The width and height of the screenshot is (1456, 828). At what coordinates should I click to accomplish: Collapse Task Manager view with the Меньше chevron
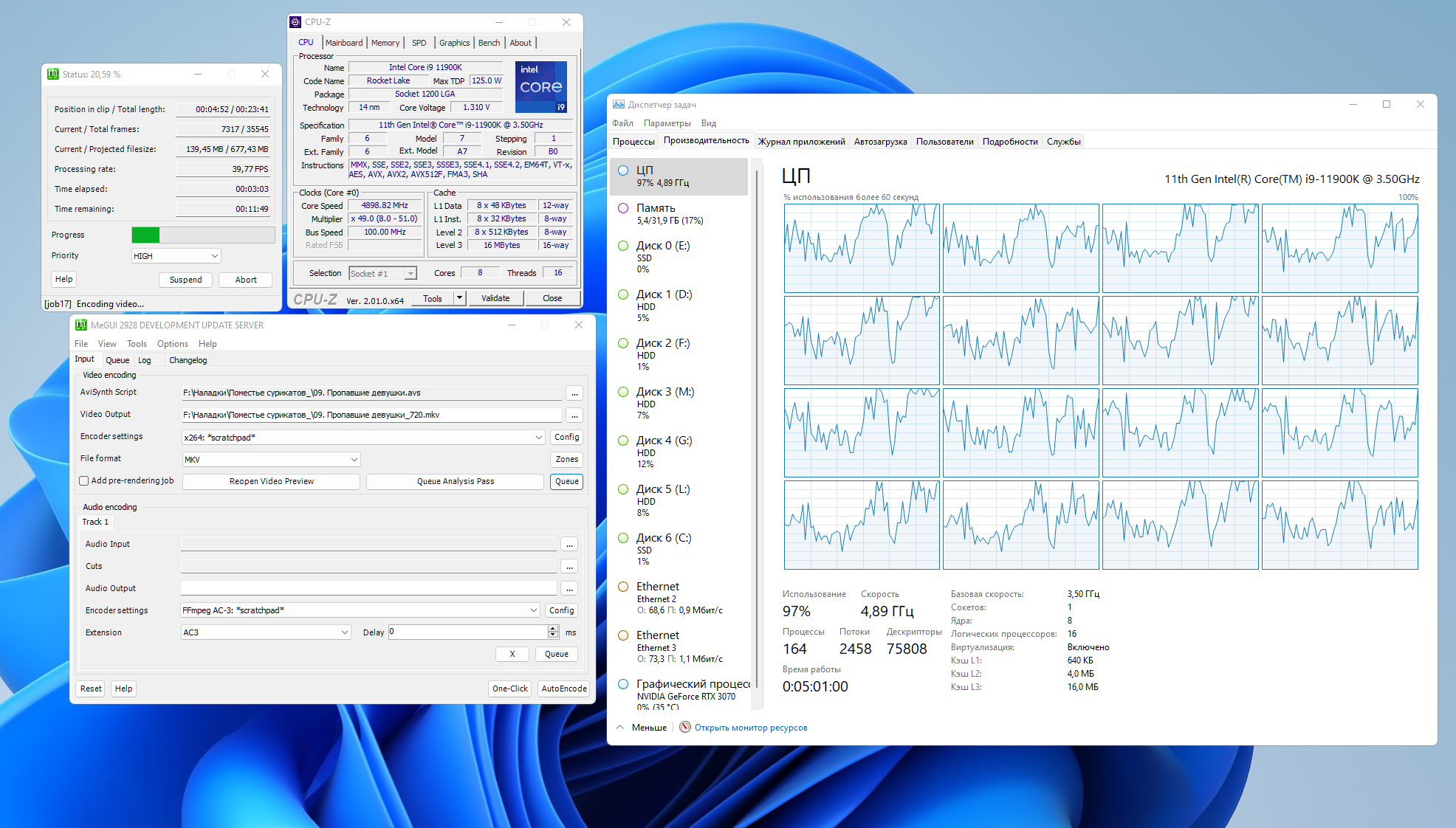(620, 728)
